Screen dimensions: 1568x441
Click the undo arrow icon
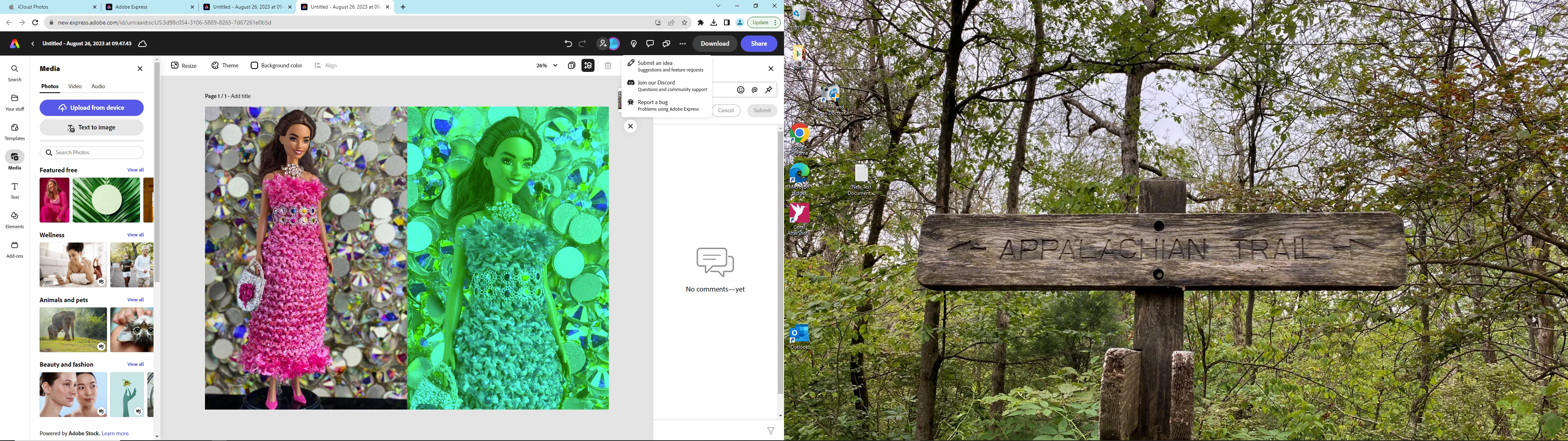568,44
